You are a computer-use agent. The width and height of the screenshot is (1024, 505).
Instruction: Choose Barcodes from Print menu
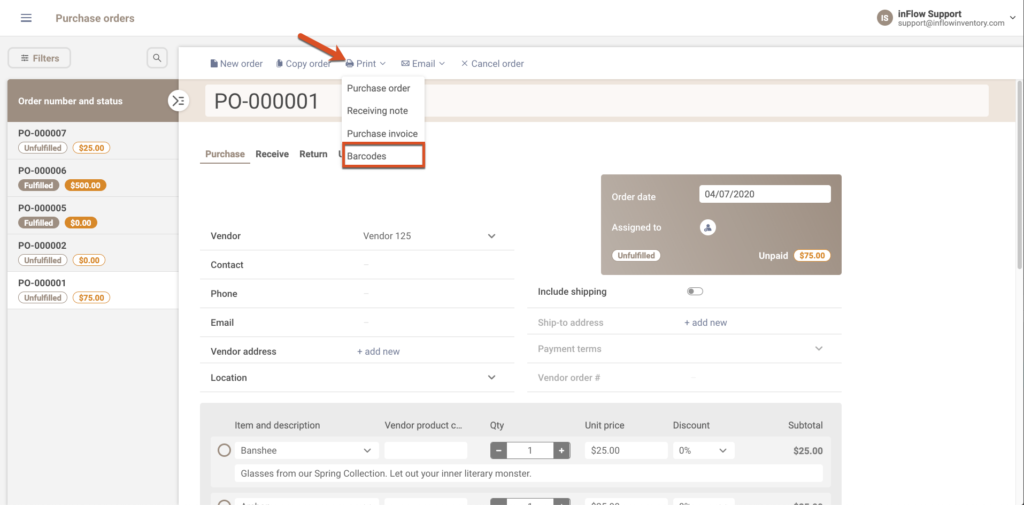point(383,156)
